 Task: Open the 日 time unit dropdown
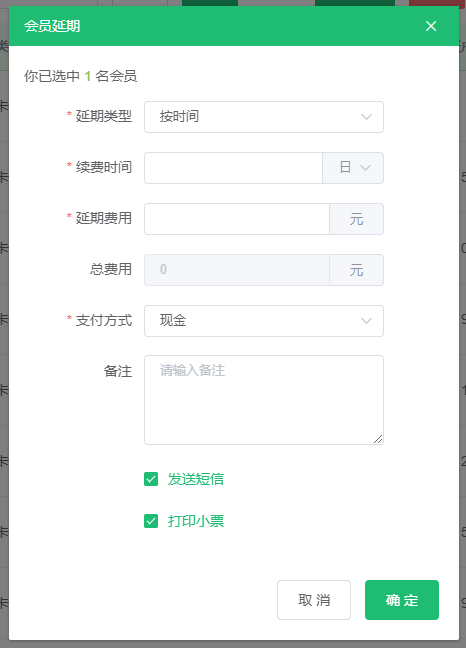353,168
